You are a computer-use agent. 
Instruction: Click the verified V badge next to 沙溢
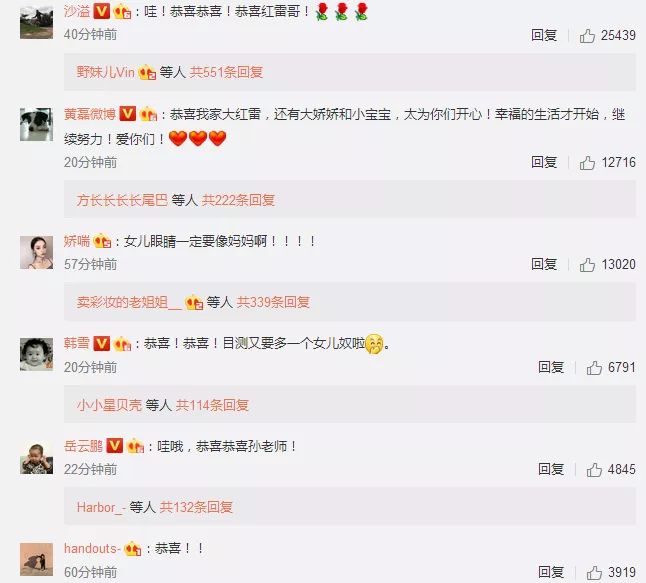(101, 12)
